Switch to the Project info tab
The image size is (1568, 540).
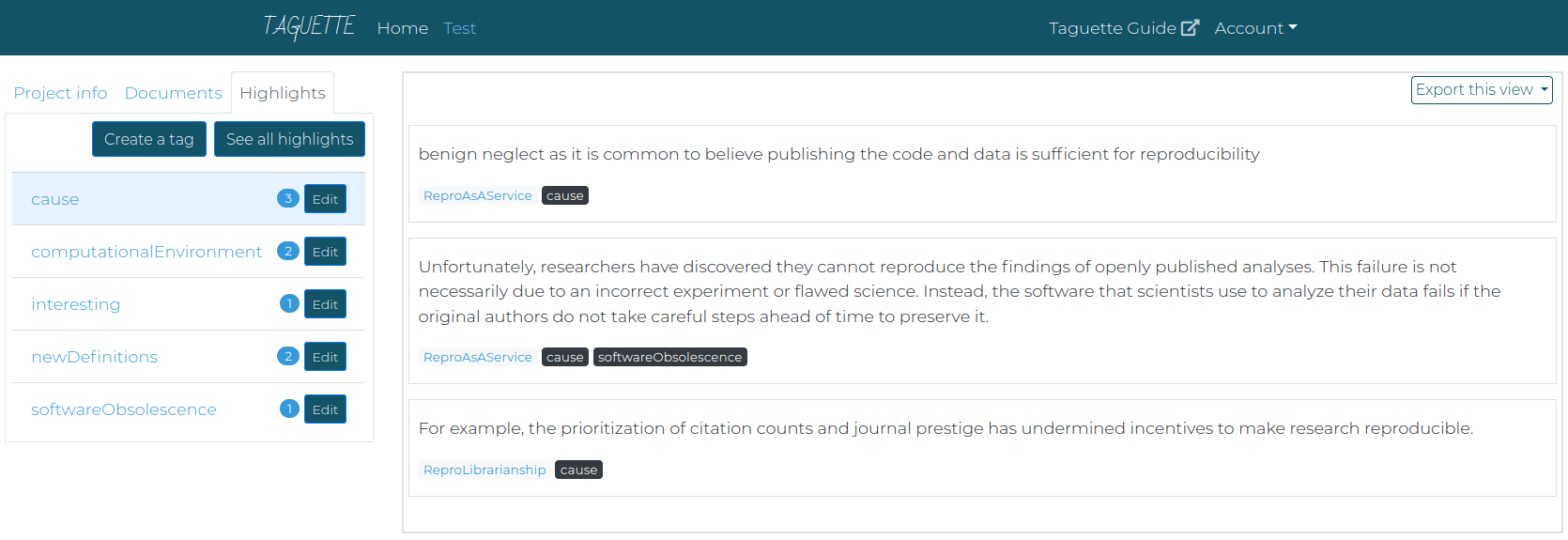[60, 93]
